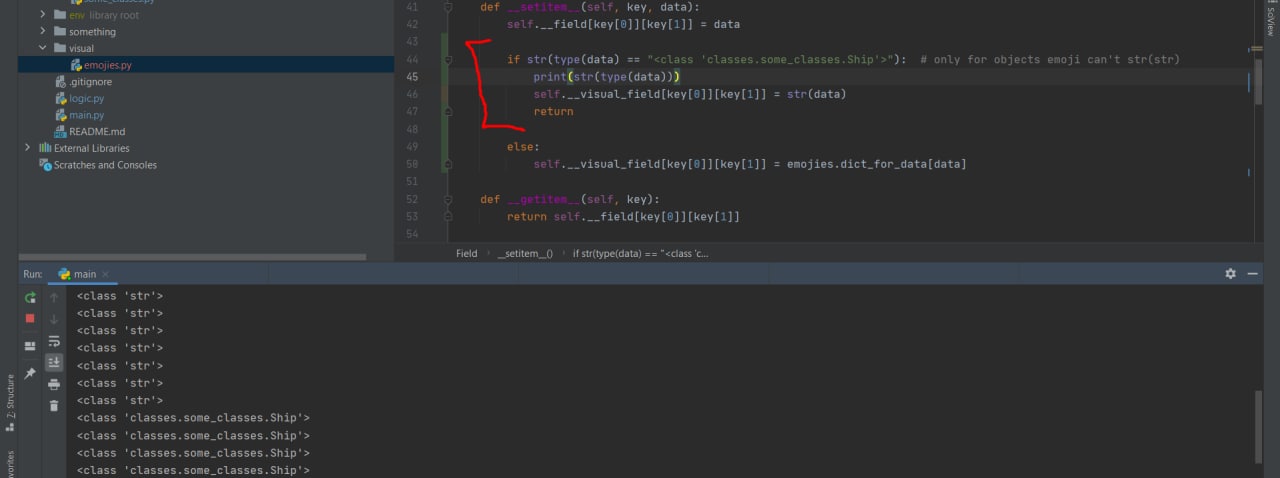The height and width of the screenshot is (478, 1280).
Task: Click the Down the stack trace arrow
Action: point(54,319)
